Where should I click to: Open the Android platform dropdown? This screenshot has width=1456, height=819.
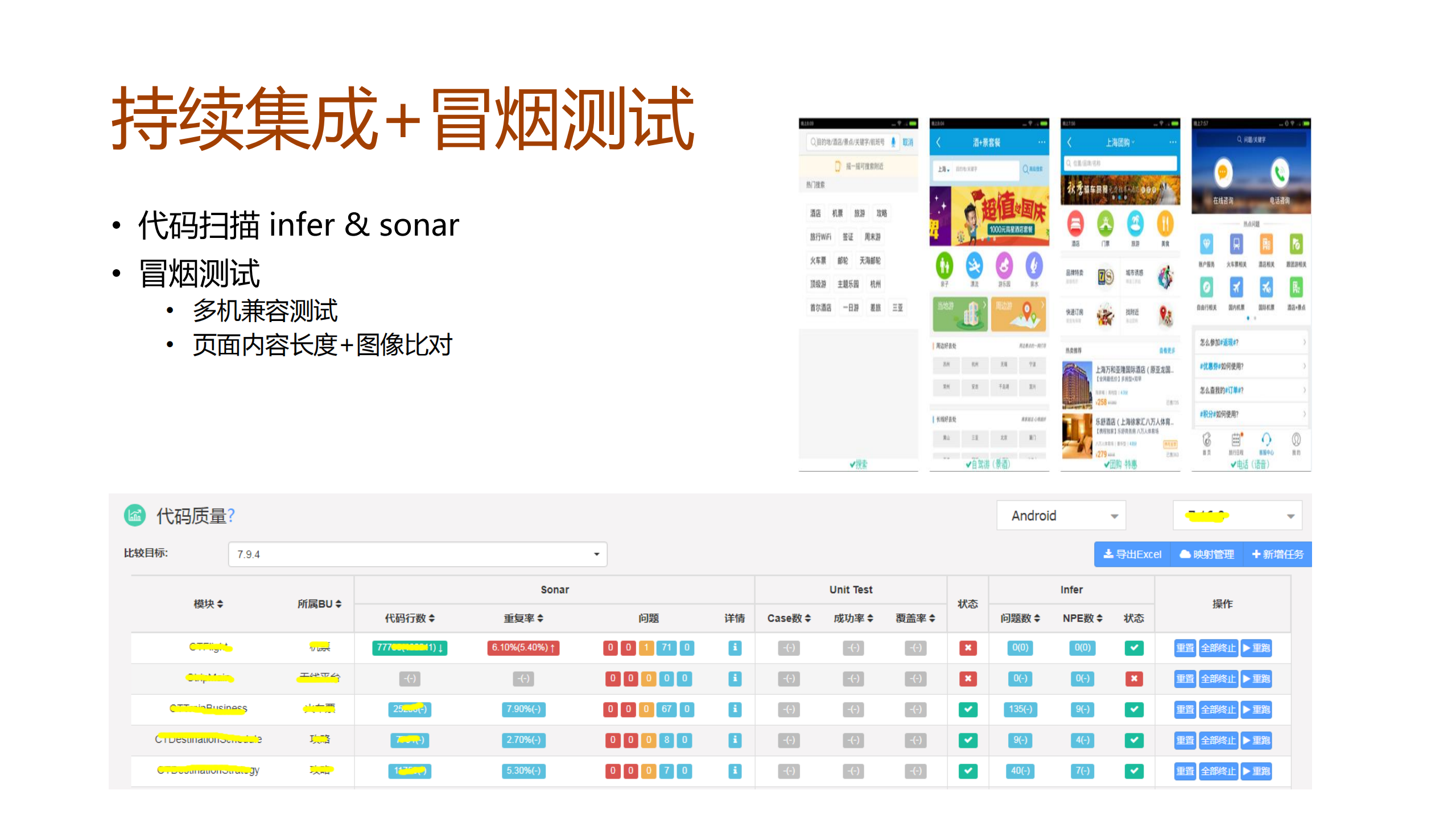(x=1061, y=516)
